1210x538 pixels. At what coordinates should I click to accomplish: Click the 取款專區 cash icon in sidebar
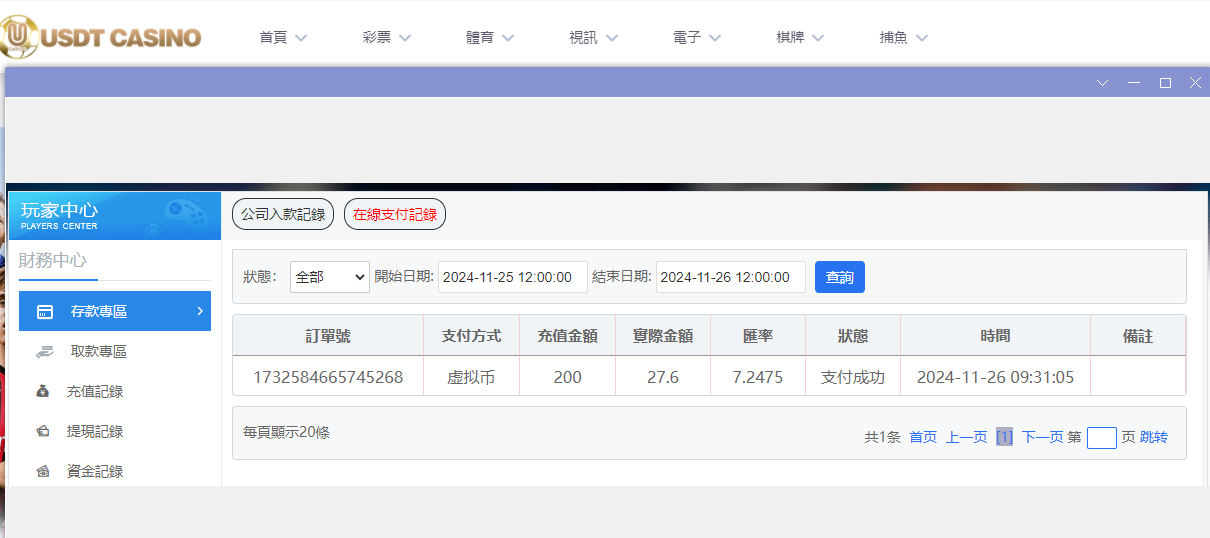point(45,352)
